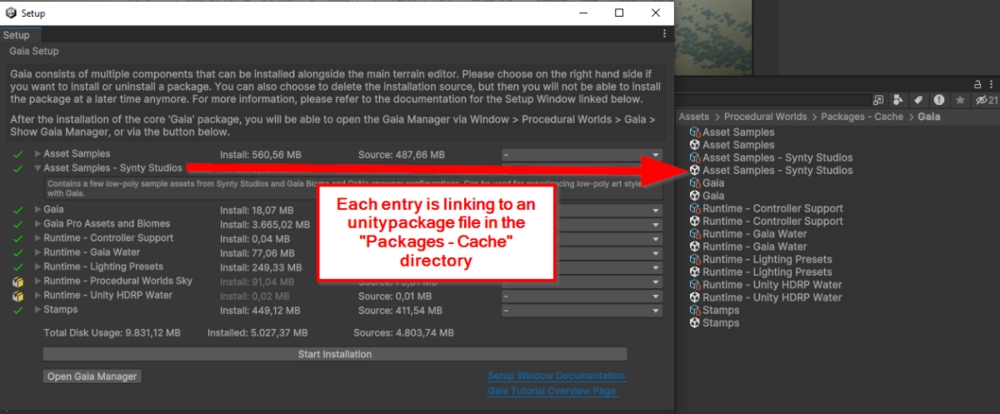Click 'Install: 560,56 MB' for Asset Samples
This screenshot has width=1000, height=414.
click(261, 155)
